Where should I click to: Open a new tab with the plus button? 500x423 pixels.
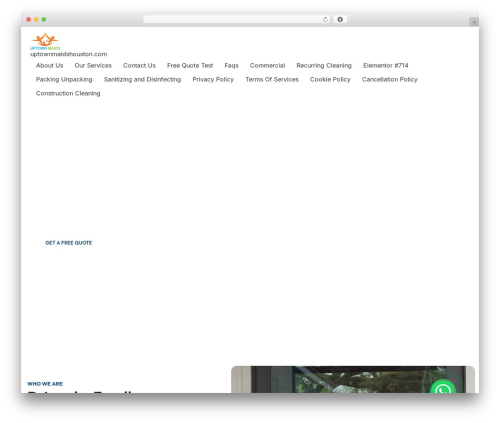pyautogui.click(x=474, y=22)
